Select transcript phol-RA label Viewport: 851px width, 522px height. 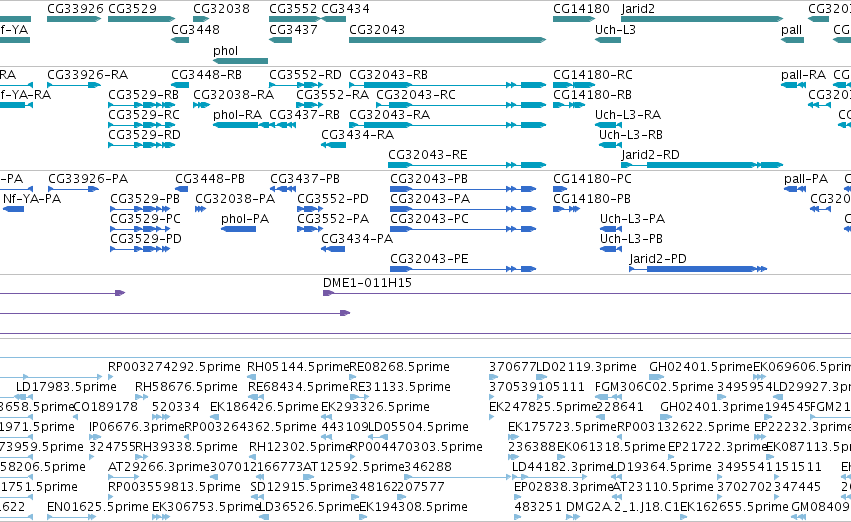[237, 115]
